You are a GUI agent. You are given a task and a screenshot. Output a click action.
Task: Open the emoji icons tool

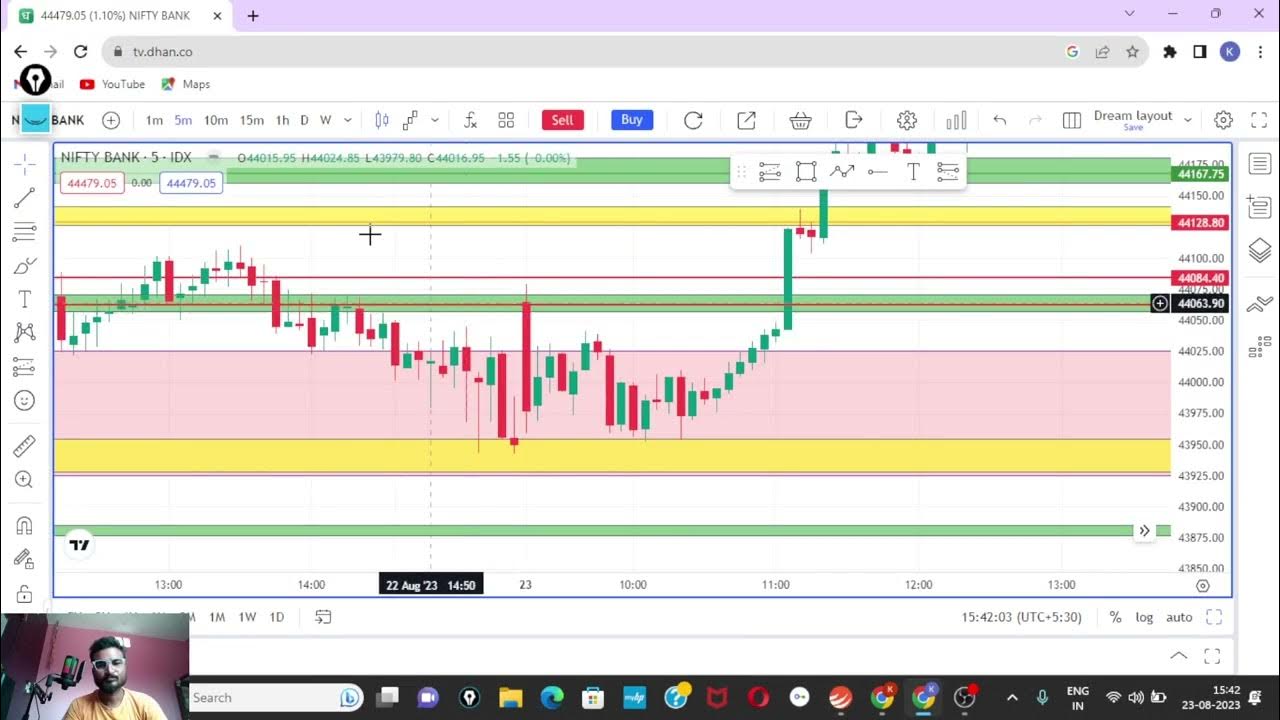(x=25, y=400)
